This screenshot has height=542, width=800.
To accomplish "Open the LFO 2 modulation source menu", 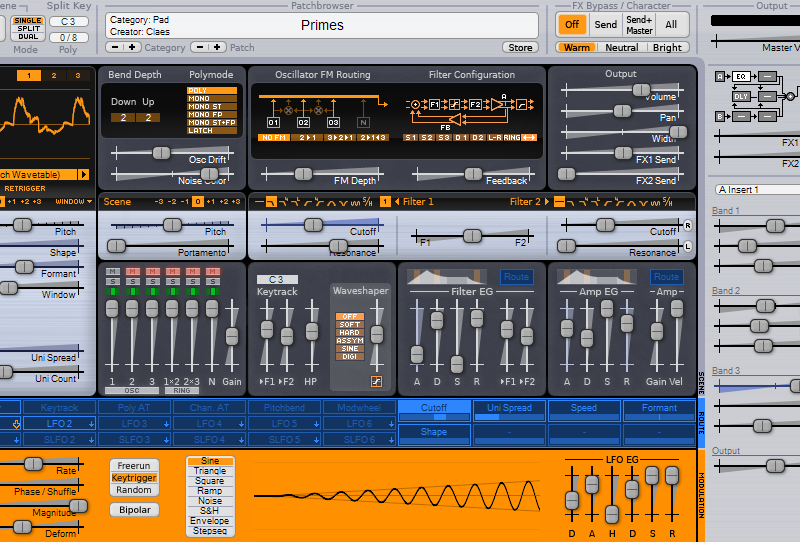I will point(61,424).
